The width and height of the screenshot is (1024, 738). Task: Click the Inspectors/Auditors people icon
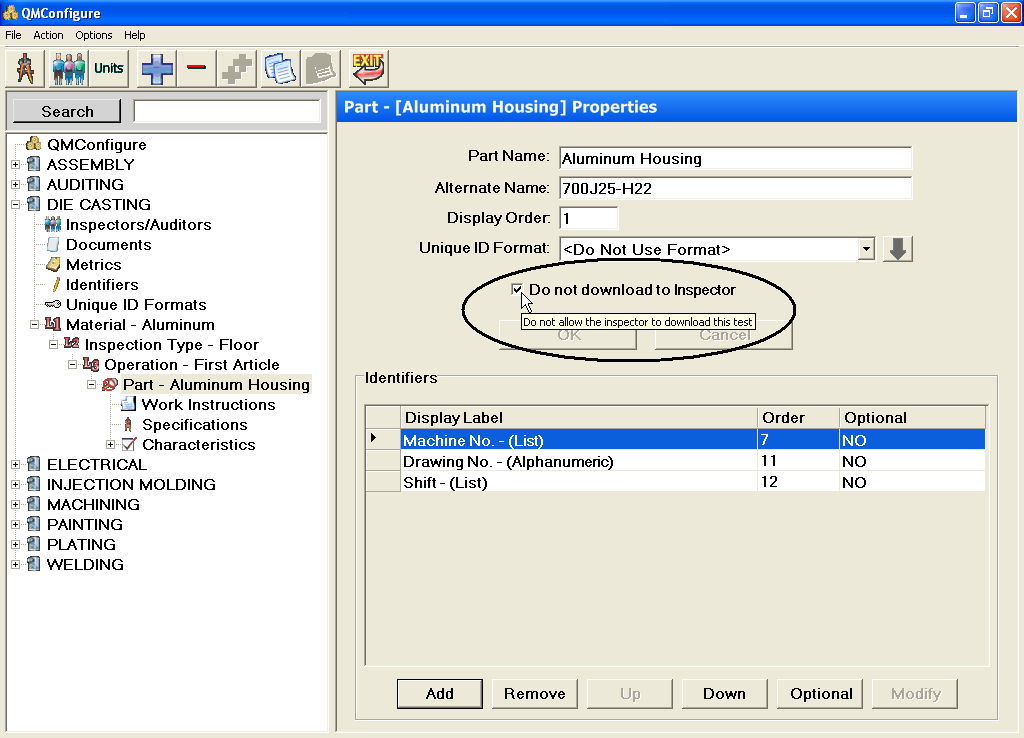pos(53,225)
